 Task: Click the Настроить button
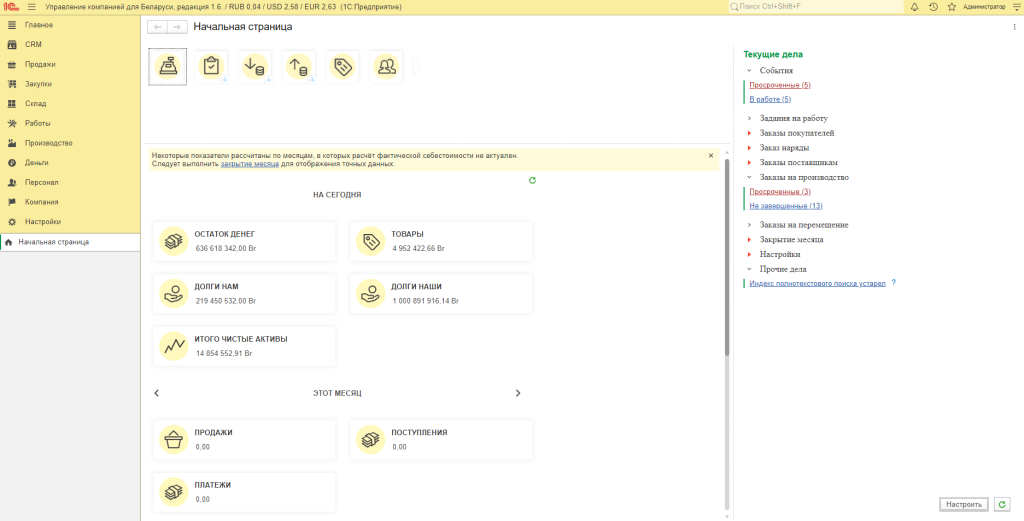click(x=964, y=505)
